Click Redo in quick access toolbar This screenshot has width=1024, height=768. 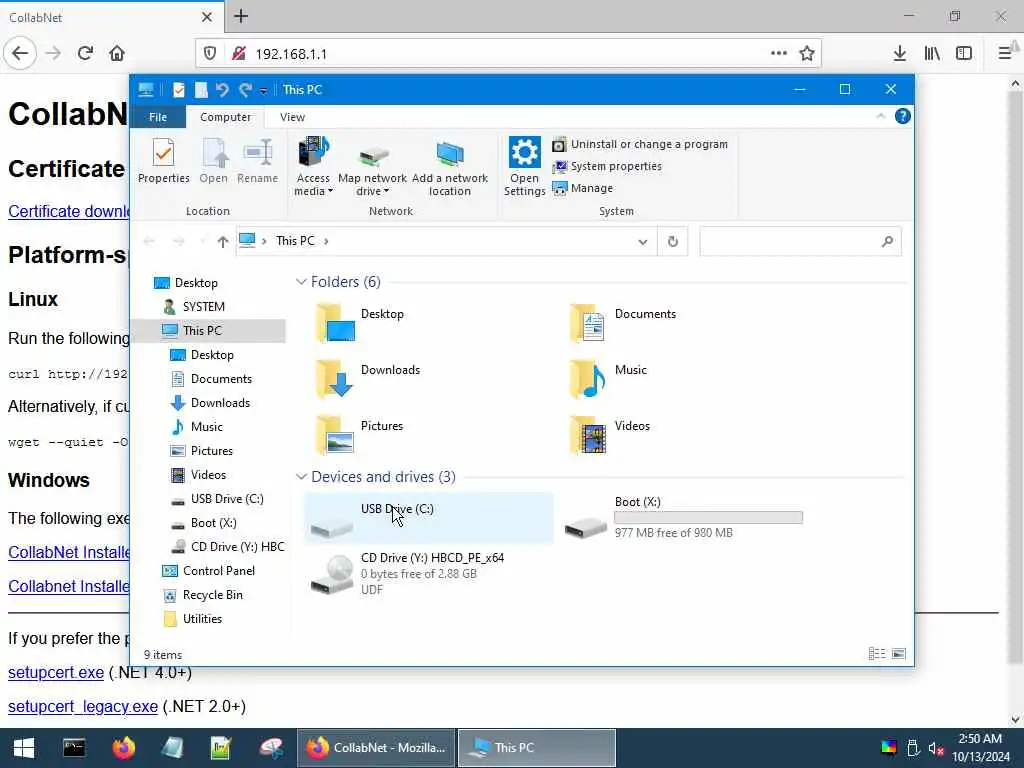(x=245, y=89)
